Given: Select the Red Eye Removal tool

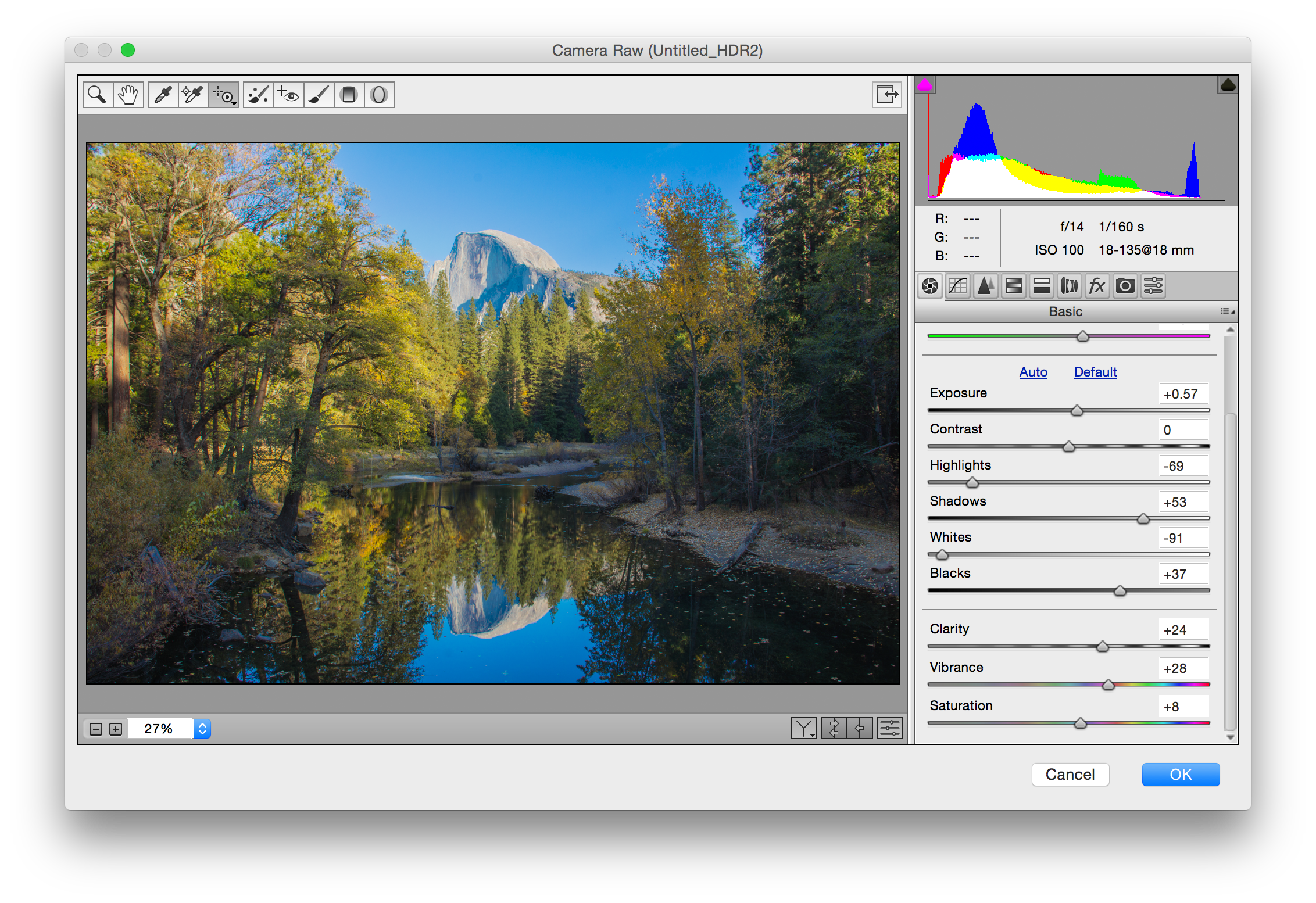Looking at the screenshot, I should coord(288,95).
